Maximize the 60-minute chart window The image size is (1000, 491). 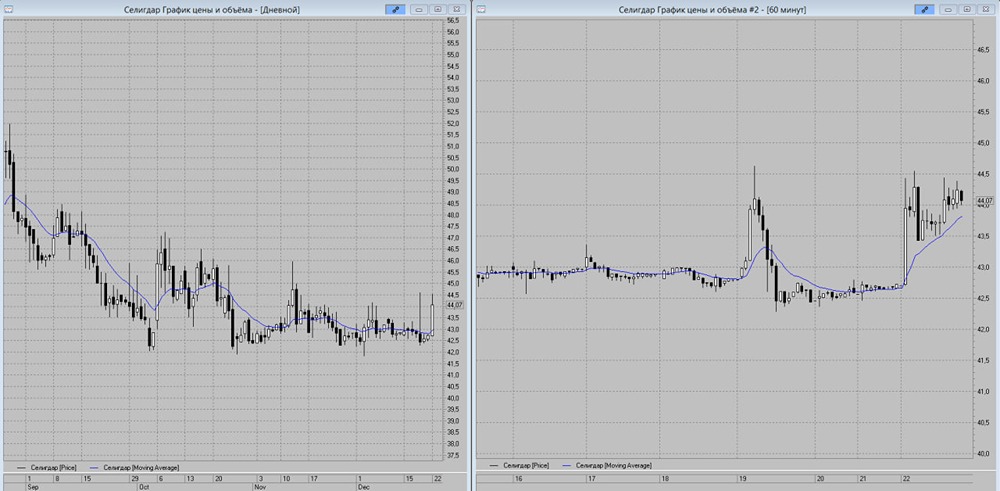point(968,9)
